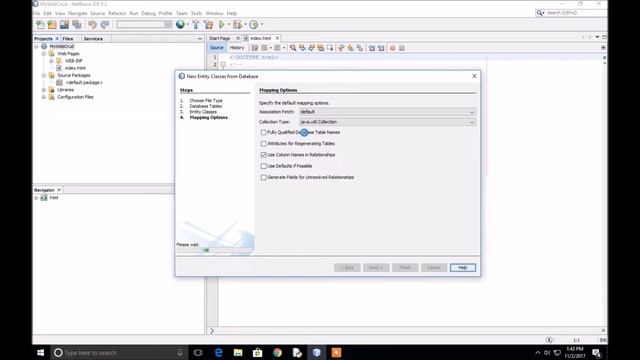The image size is (640, 360).
Task: Click the Redo toolbar icon
Action: 105,25
